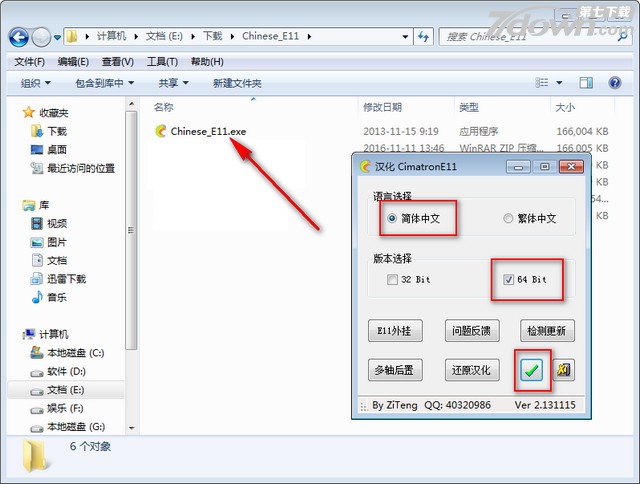Click the 多轴后置 button
This screenshot has width=640, height=484.
[395, 370]
